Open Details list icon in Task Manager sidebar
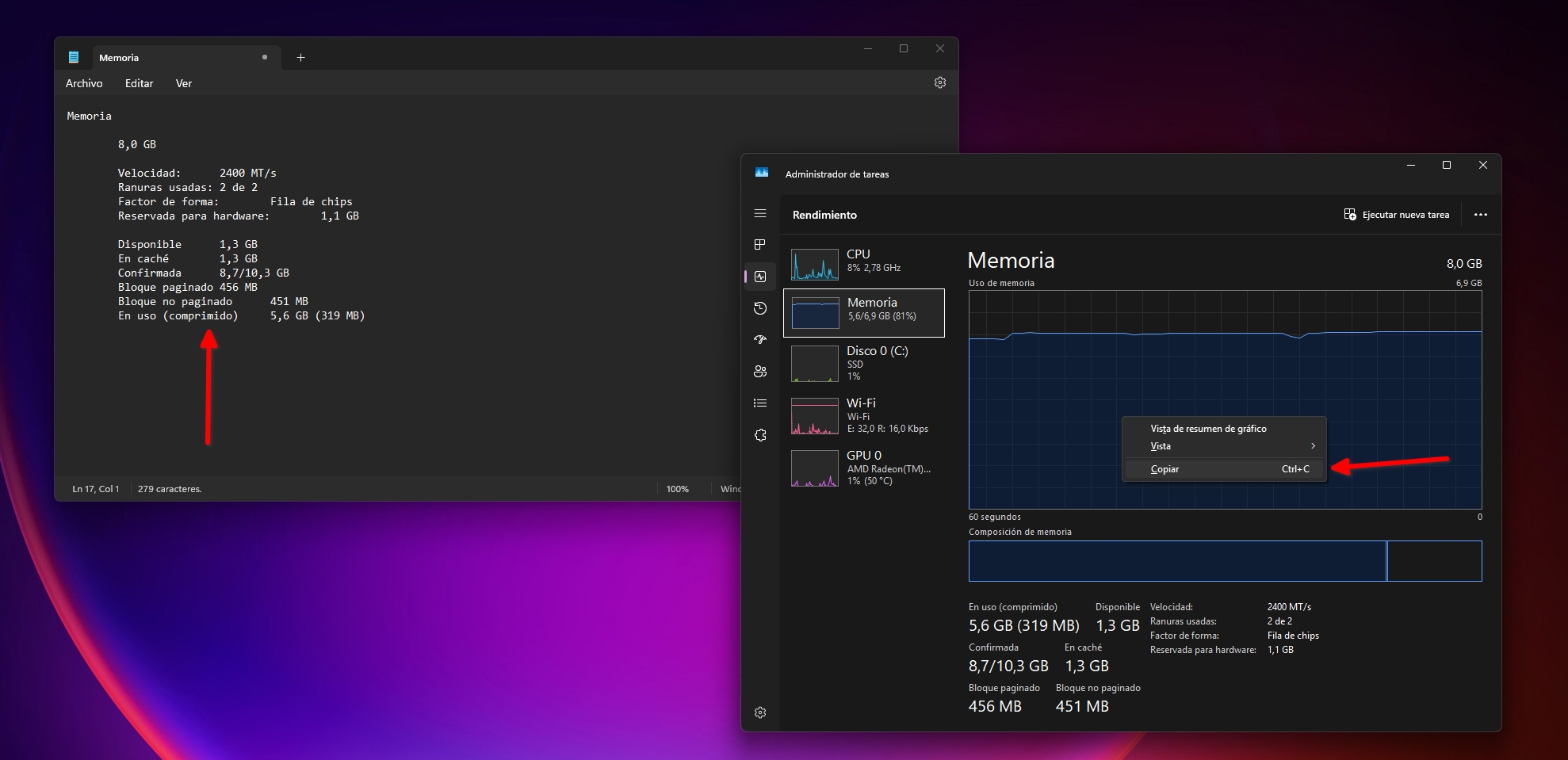This screenshot has height=760, width=1568. pyautogui.click(x=760, y=403)
